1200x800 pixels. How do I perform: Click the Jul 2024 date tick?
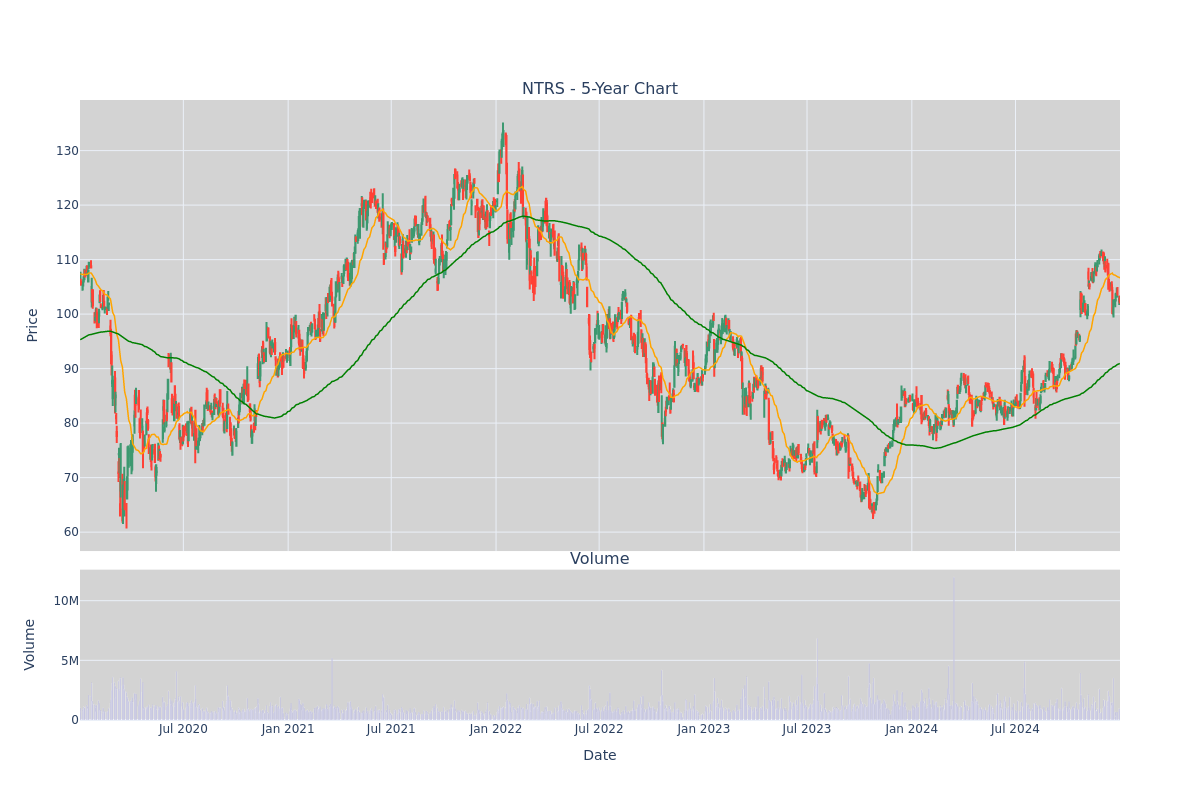click(x=1015, y=729)
